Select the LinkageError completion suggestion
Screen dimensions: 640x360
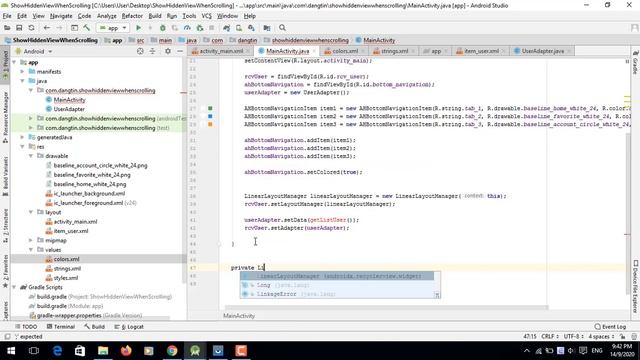(x=337, y=294)
